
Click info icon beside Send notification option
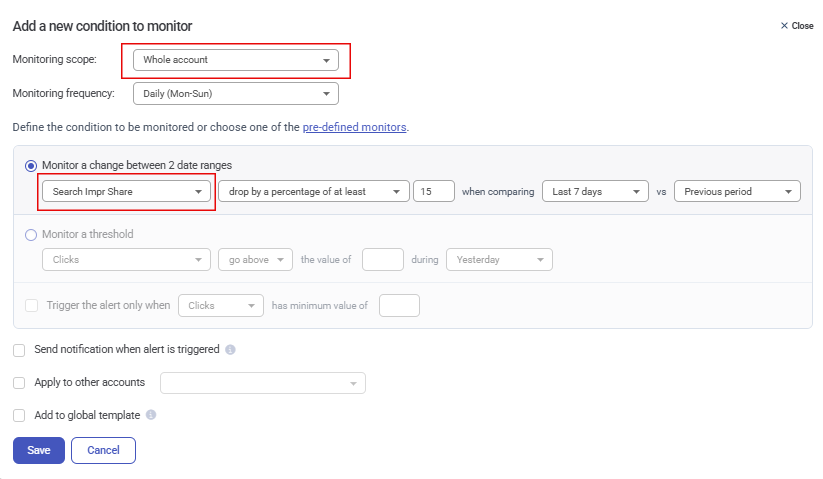(x=230, y=350)
